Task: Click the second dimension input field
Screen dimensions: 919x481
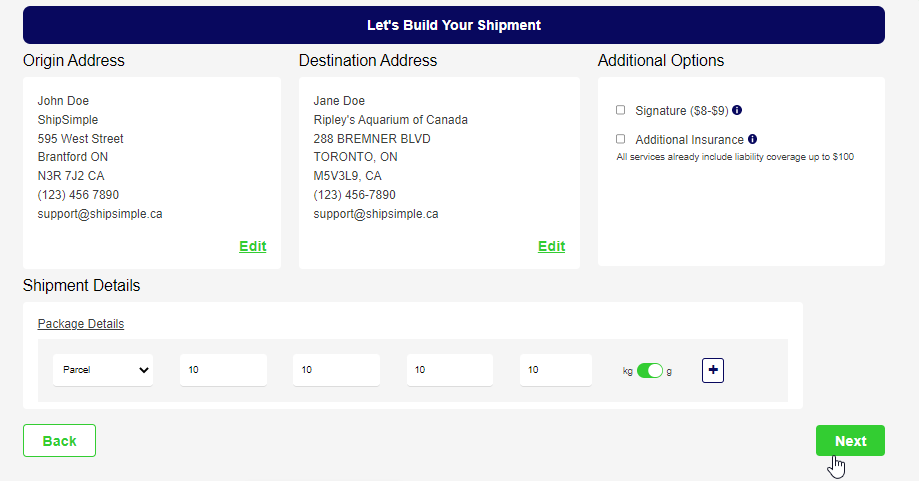Action: click(336, 370)
